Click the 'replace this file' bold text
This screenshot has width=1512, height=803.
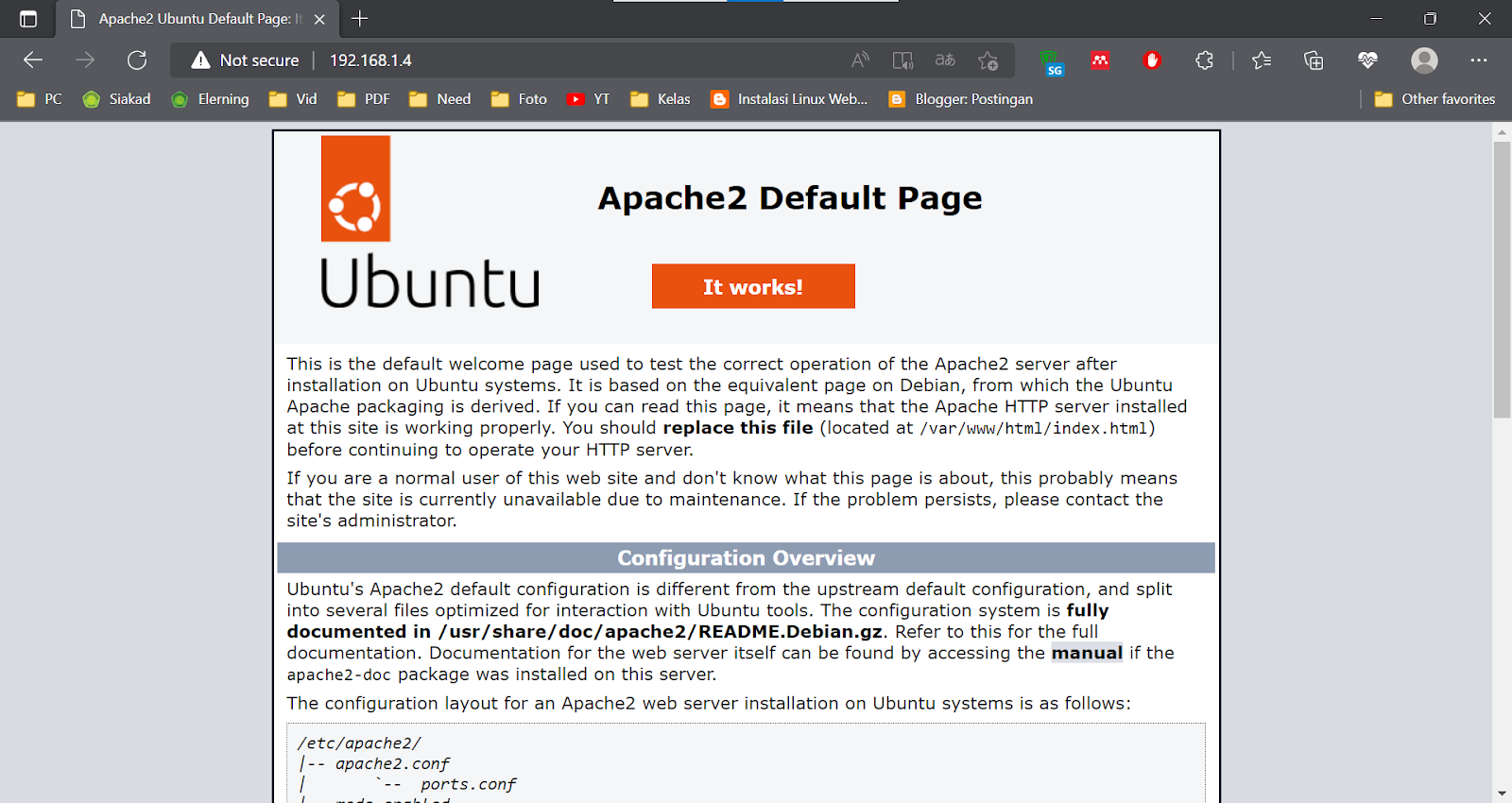coord(738,428)
